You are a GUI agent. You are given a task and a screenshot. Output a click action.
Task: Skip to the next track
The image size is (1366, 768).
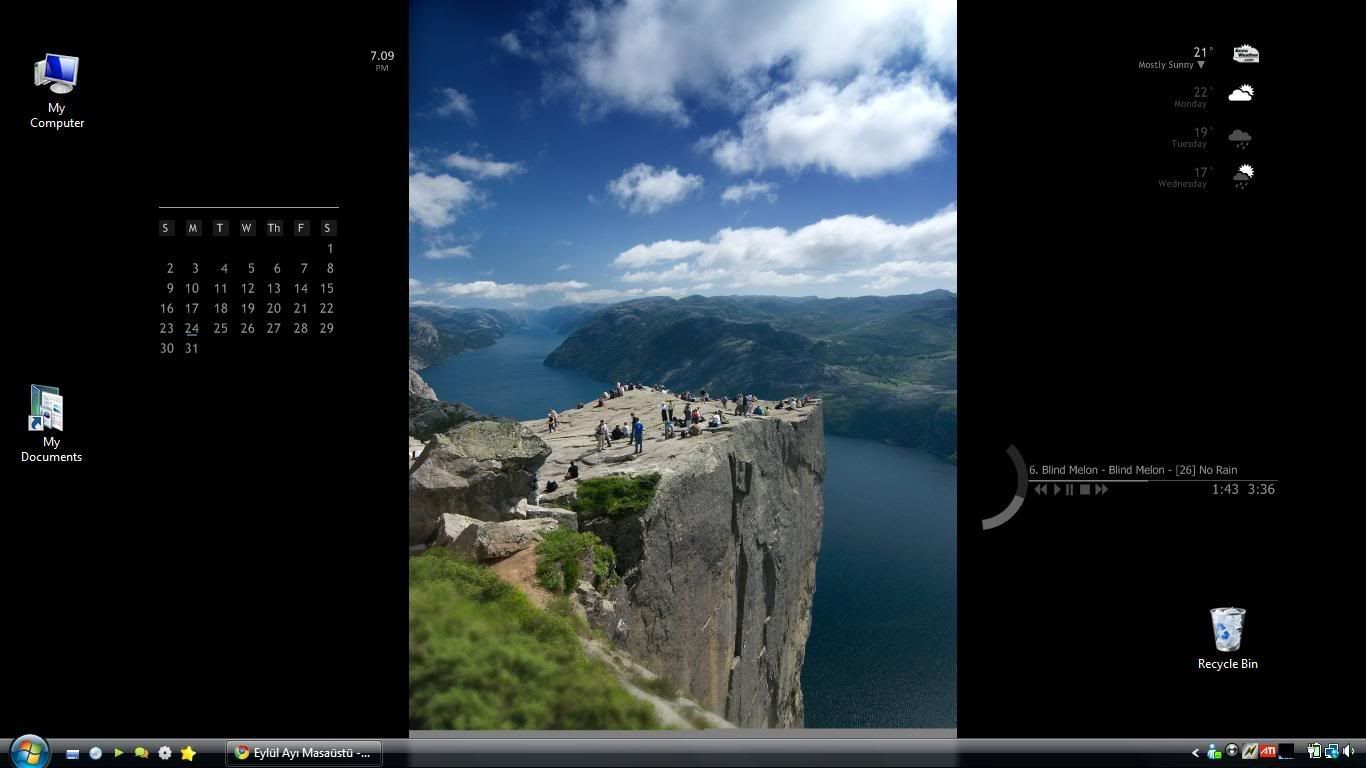[x=1101, y=490]
